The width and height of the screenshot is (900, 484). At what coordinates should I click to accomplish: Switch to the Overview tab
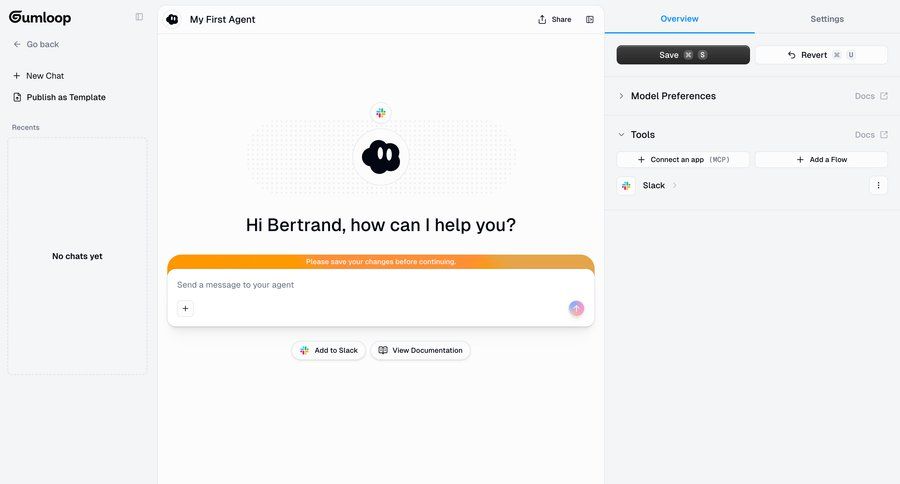click(679, 19)
